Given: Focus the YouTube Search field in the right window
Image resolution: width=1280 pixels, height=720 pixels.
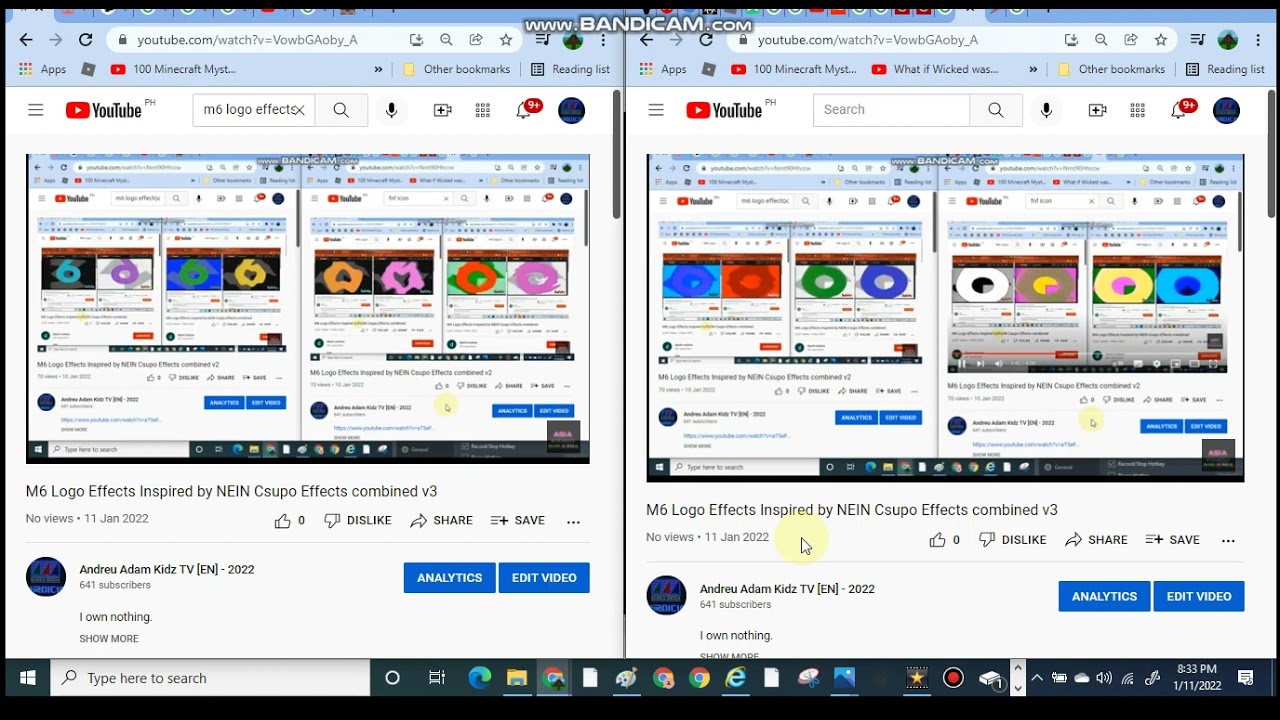Looking at the screenshot, I should pyautogui.click(x=891, y=110).
